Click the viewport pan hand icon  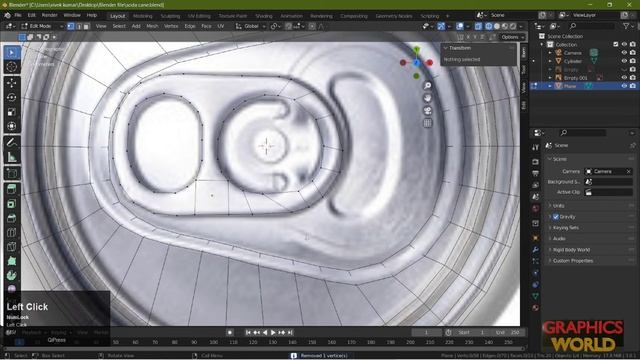[427, 98]
